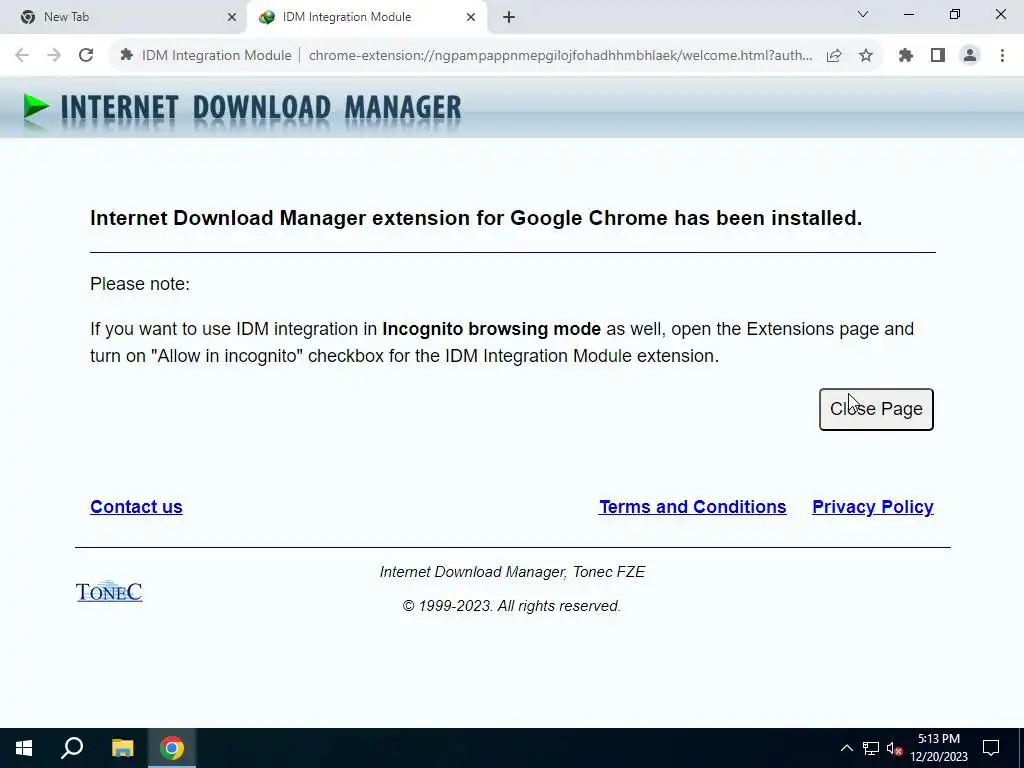
Task: Show hidden system tray icons chevron
Action: pos(846,748)
